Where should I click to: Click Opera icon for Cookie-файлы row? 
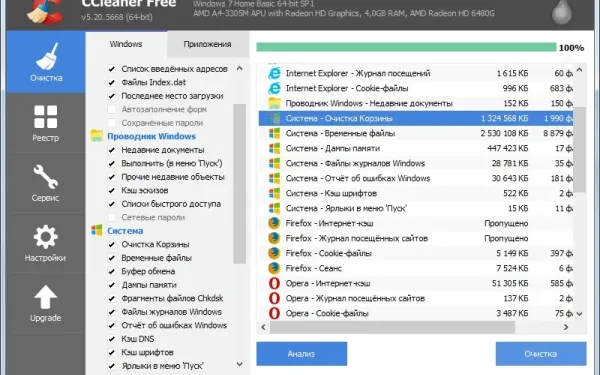click(x=274, y=313)
